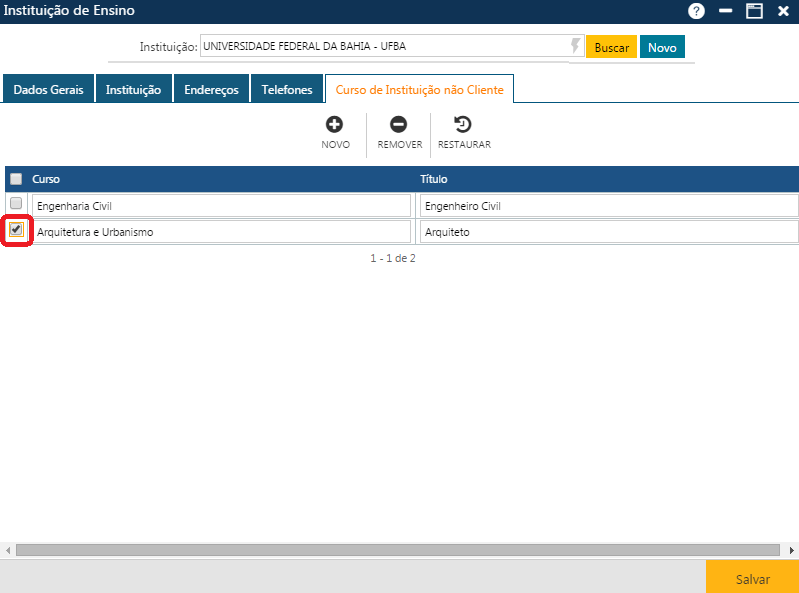
Task: Click the NOVO plus icon
Action: click(335, 125)
